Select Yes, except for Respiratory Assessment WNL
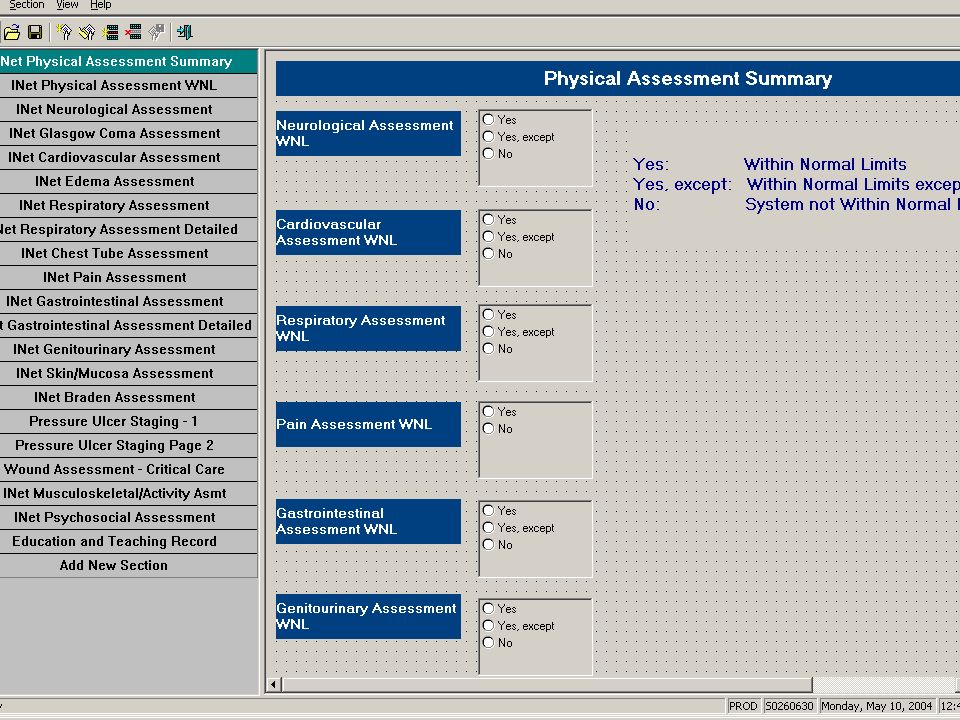This screenshot has height=720, width=960. [x=488, y=331]
